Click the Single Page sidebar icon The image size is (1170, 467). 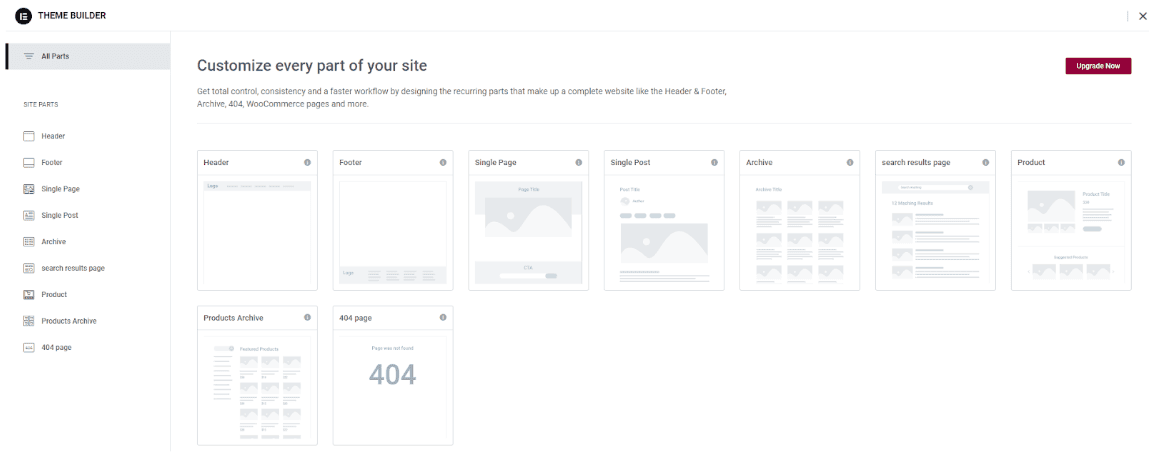coord(29,189)
